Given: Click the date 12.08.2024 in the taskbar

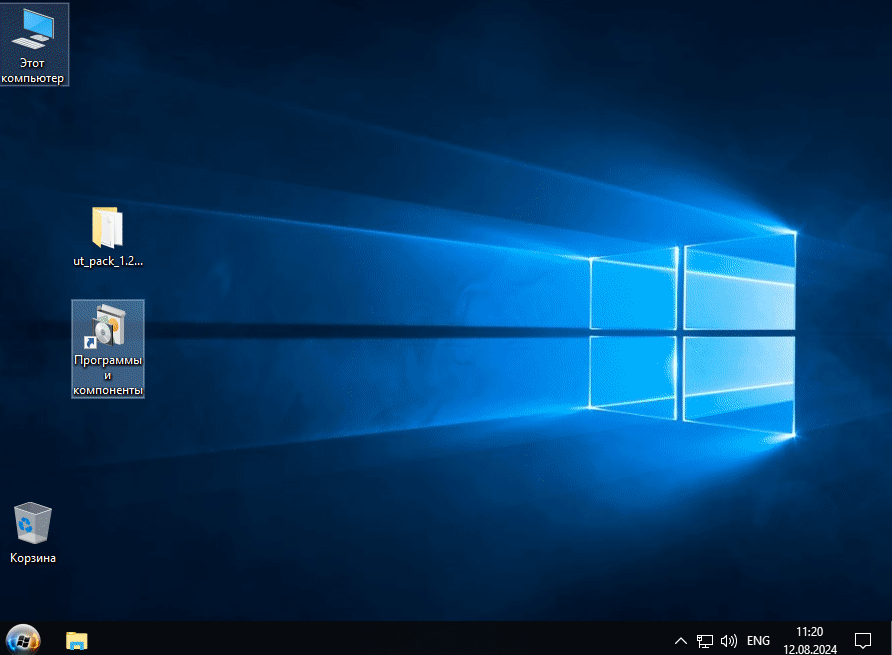Looking at the screenshot, I should pos(809,648).
